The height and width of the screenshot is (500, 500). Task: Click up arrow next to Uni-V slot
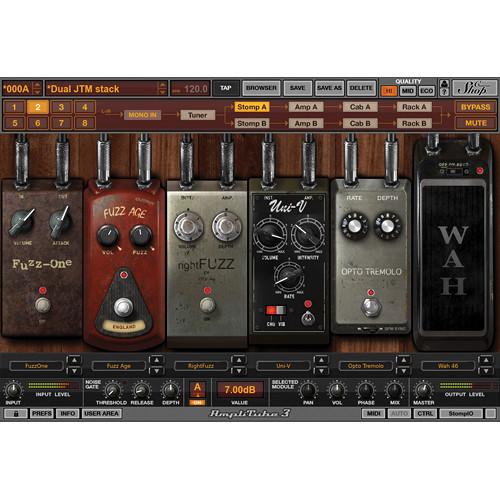[321, 360]
